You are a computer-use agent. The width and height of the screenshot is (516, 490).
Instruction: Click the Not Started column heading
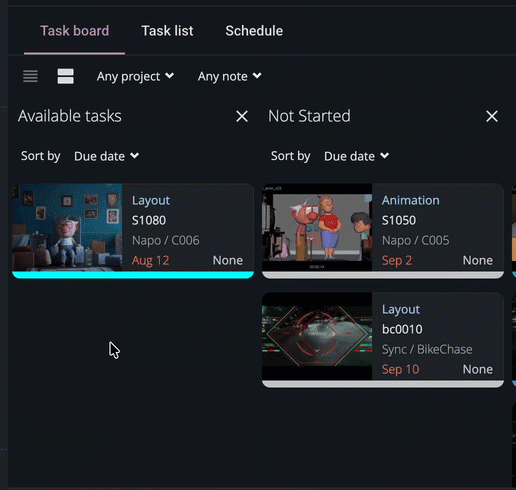click(309, 116)
